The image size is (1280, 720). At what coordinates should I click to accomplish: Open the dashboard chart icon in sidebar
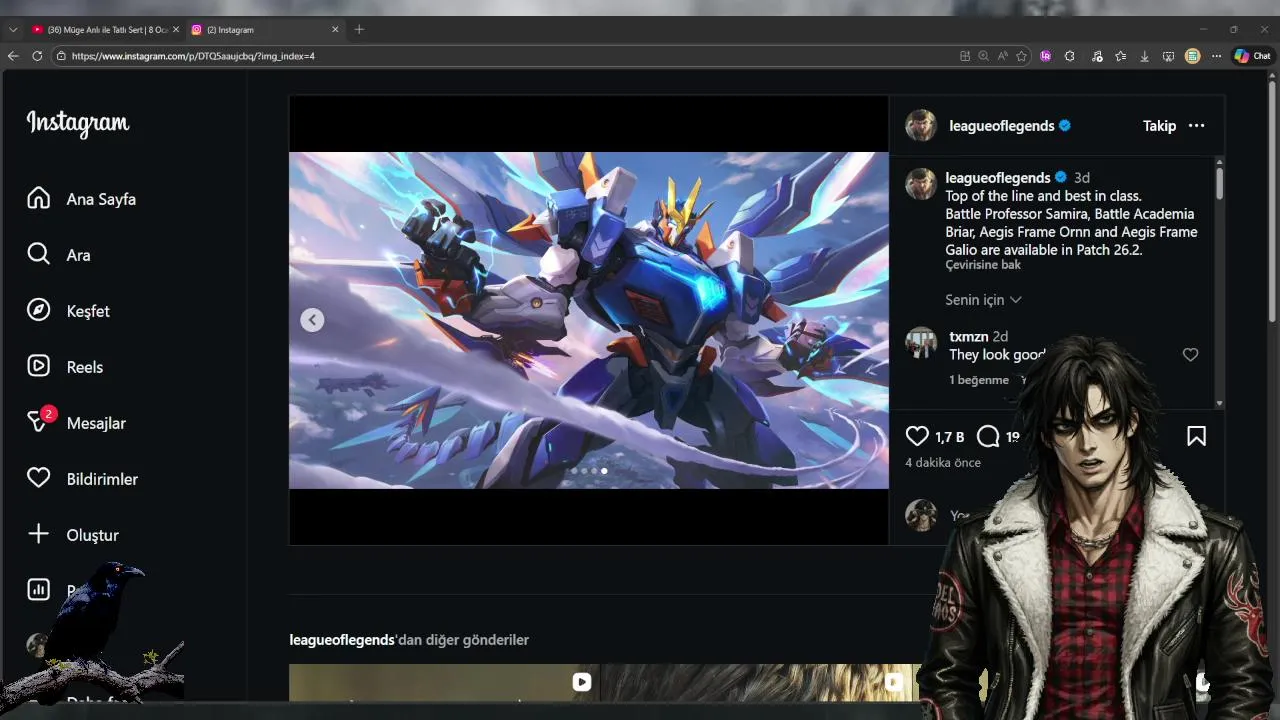38,590
